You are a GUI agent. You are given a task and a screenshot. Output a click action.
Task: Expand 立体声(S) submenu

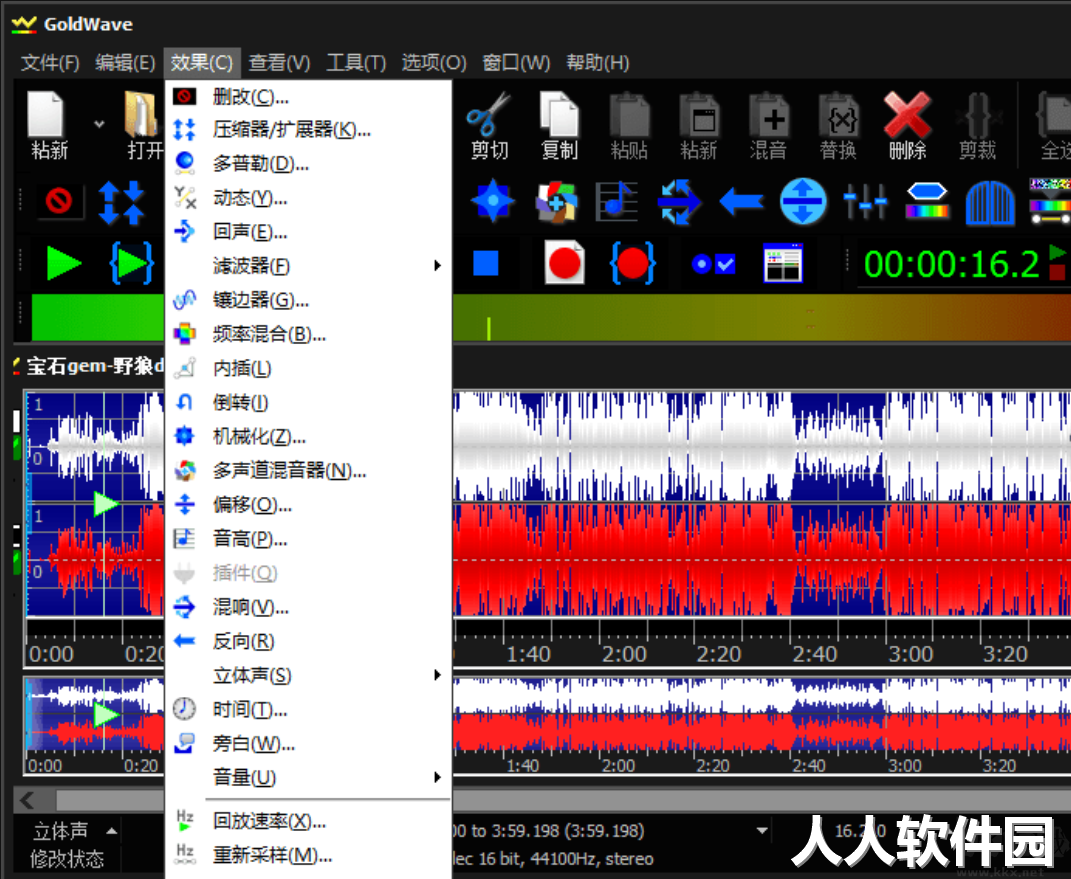coord(437,675)
